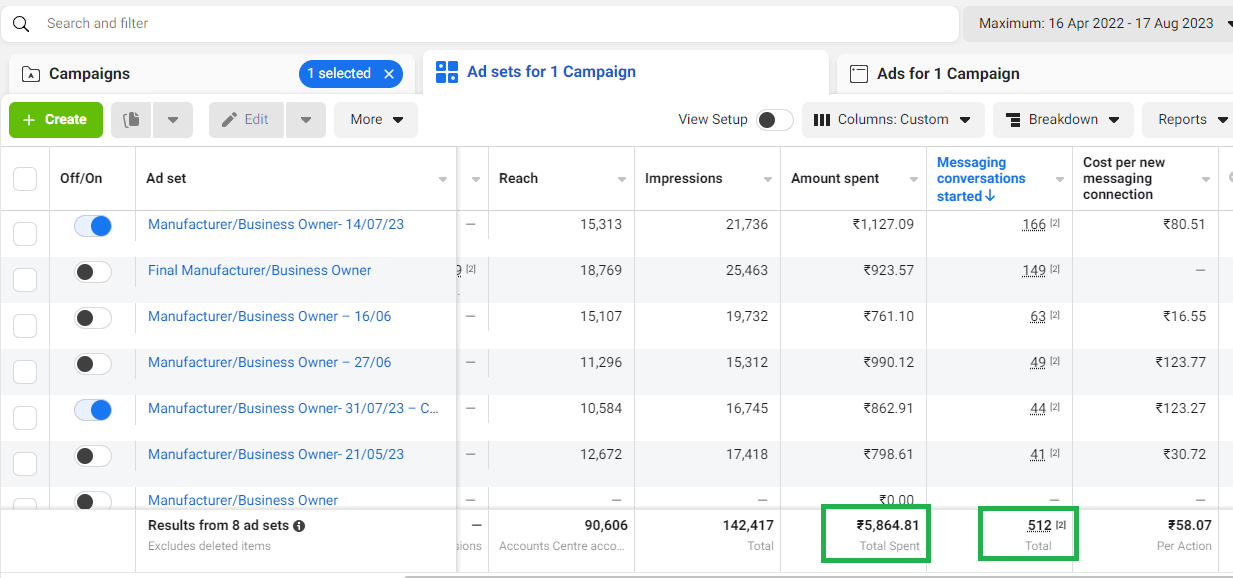The height and width of the screenshot is (578, 1233).
Task: Click the Campaigns folder icon
Action: tap(31, 74)
